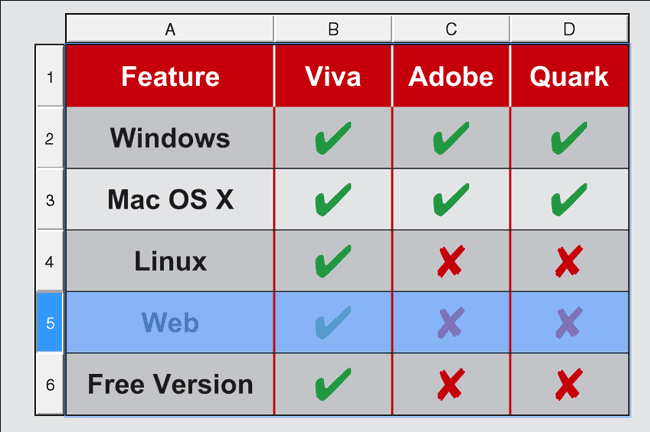This screenshot has height=432, width=650.
Task: Click the Feature header cell
Action: tap(170, 76)
